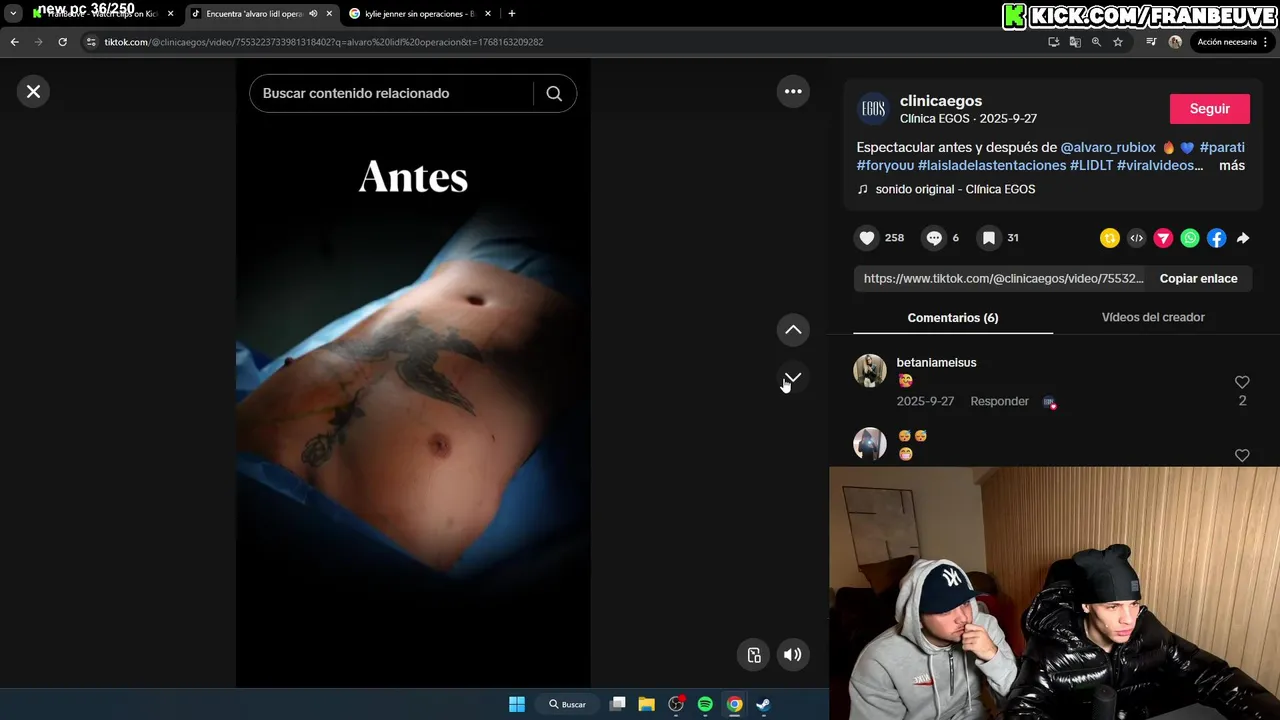The height and width of the screenshot is (720, 1280).
Task: Click the 'Acción necesaria' Chrome menu button
Action: [1230, 42]
